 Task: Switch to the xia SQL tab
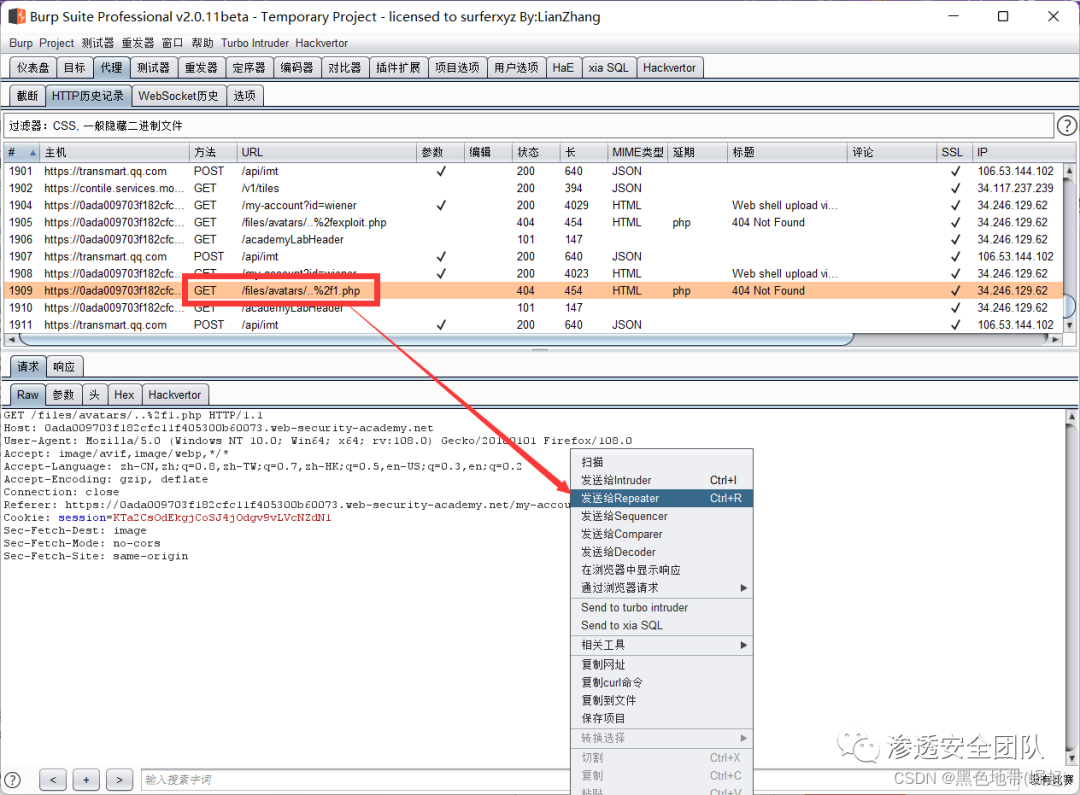coord(608,68)
